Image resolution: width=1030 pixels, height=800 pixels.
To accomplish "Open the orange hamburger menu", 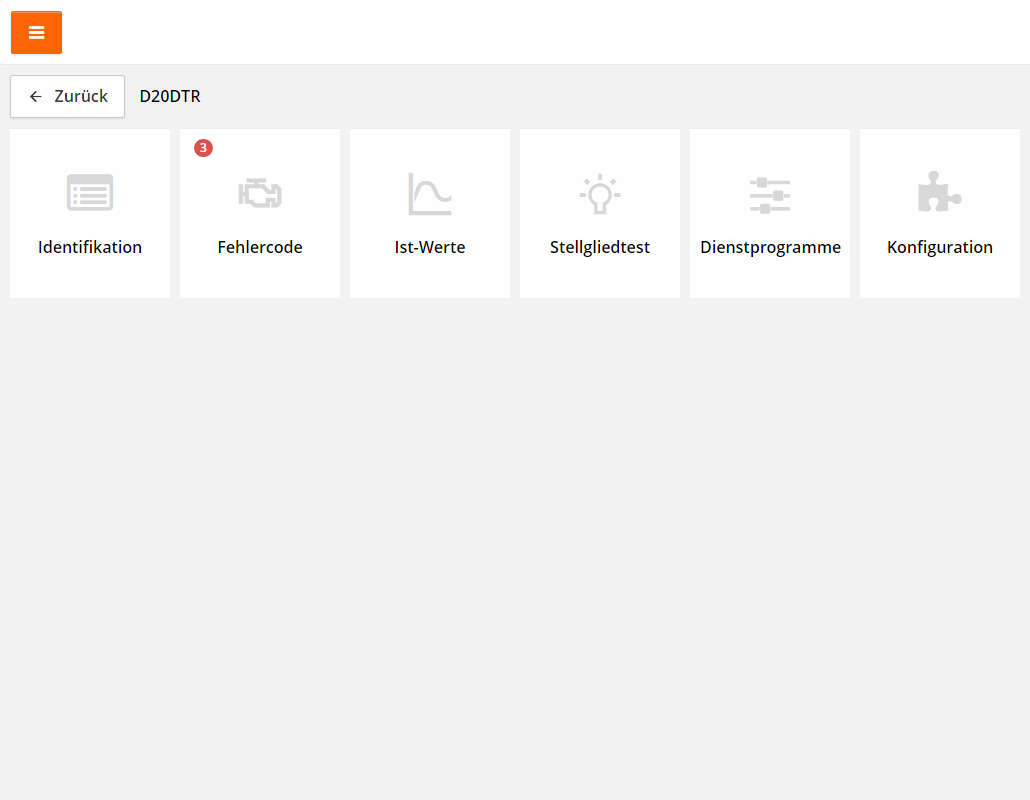I will 36,33.
